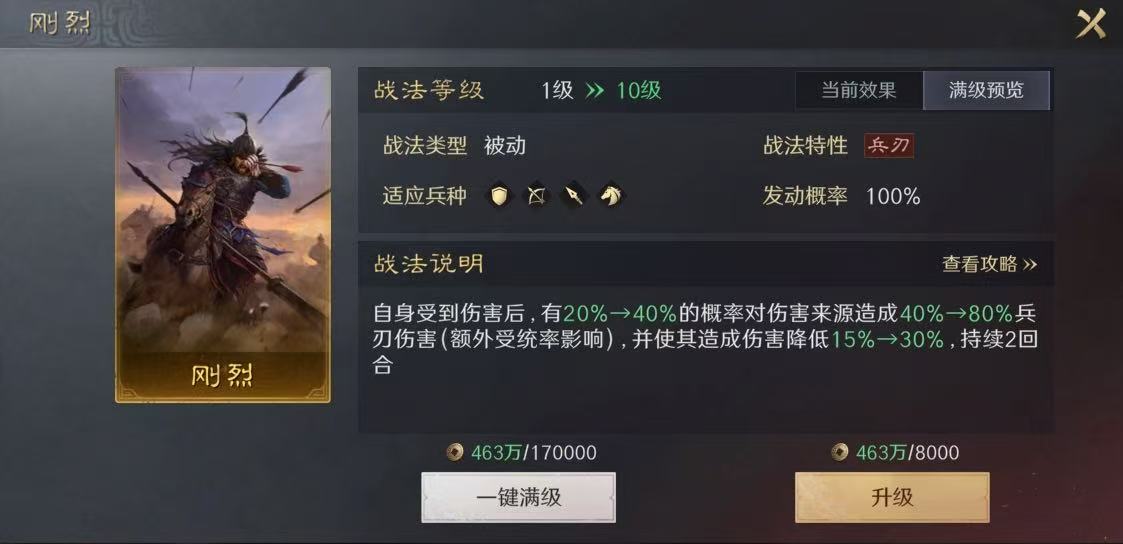This screenshot has height=544, width=1123.
Task: Close the 刚烈 panel with crossed-swords icon
Action: [1091, 25]
